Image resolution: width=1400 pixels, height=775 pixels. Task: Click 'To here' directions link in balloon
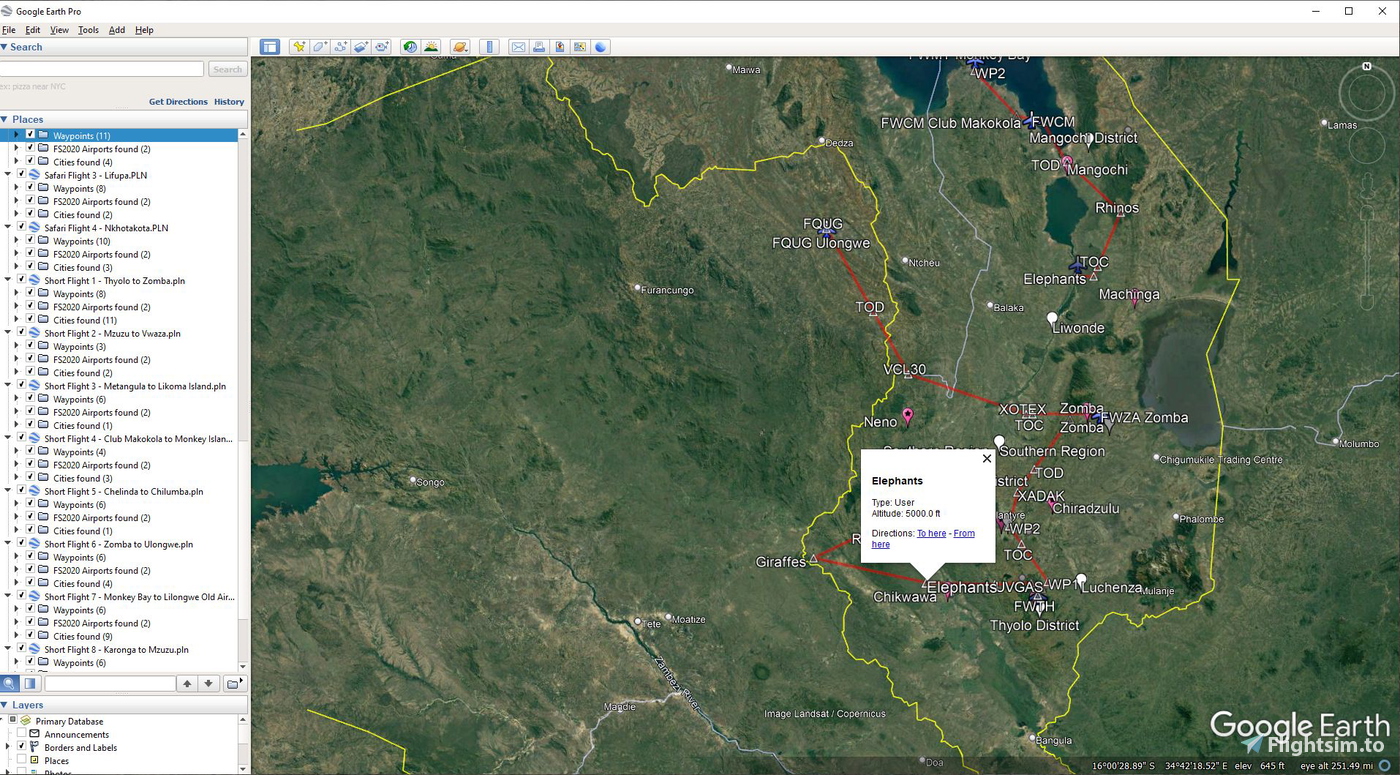pyautogui.click(x=931, y=533)
